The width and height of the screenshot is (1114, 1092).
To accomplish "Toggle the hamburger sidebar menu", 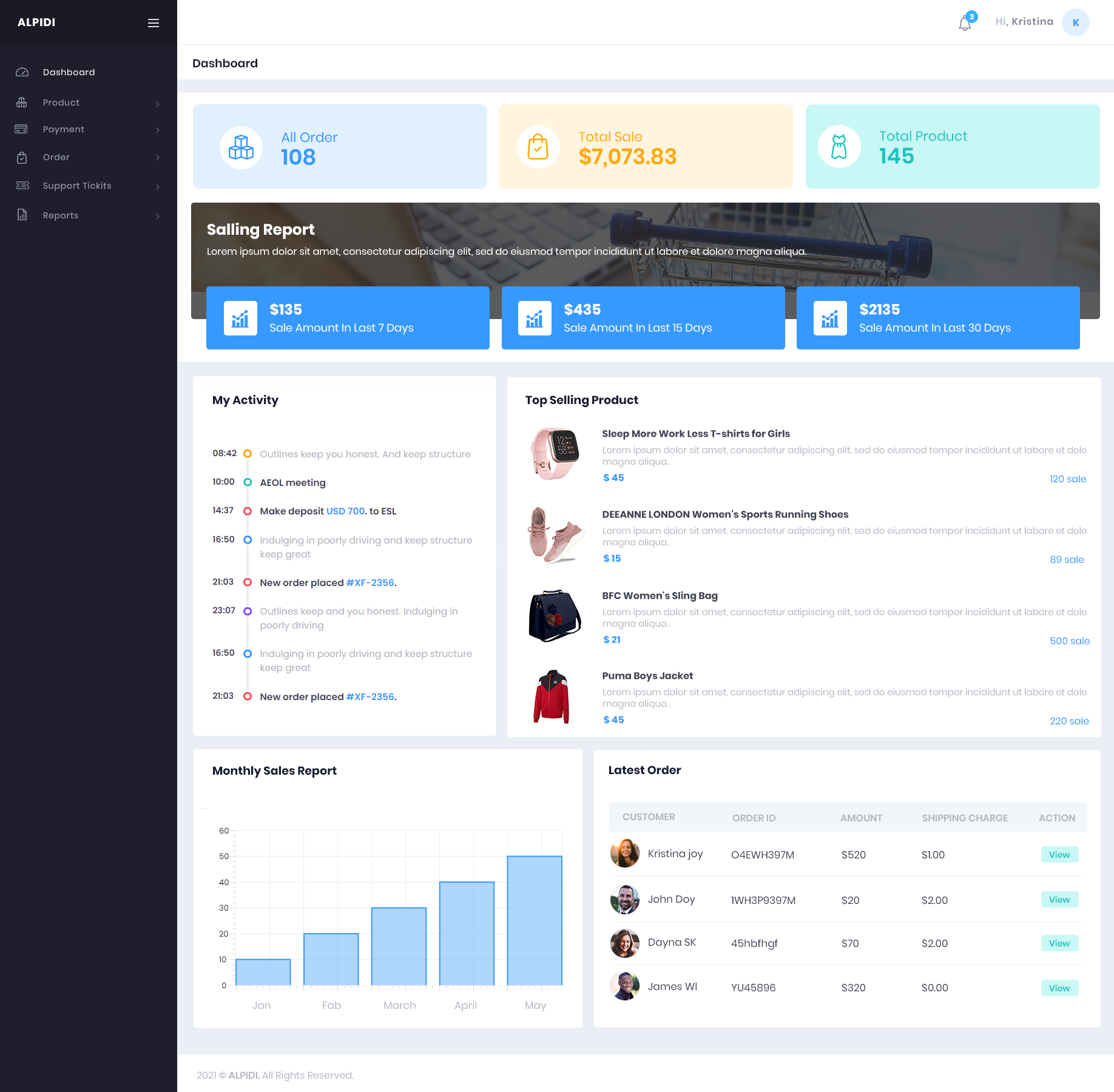I will 154,23.
